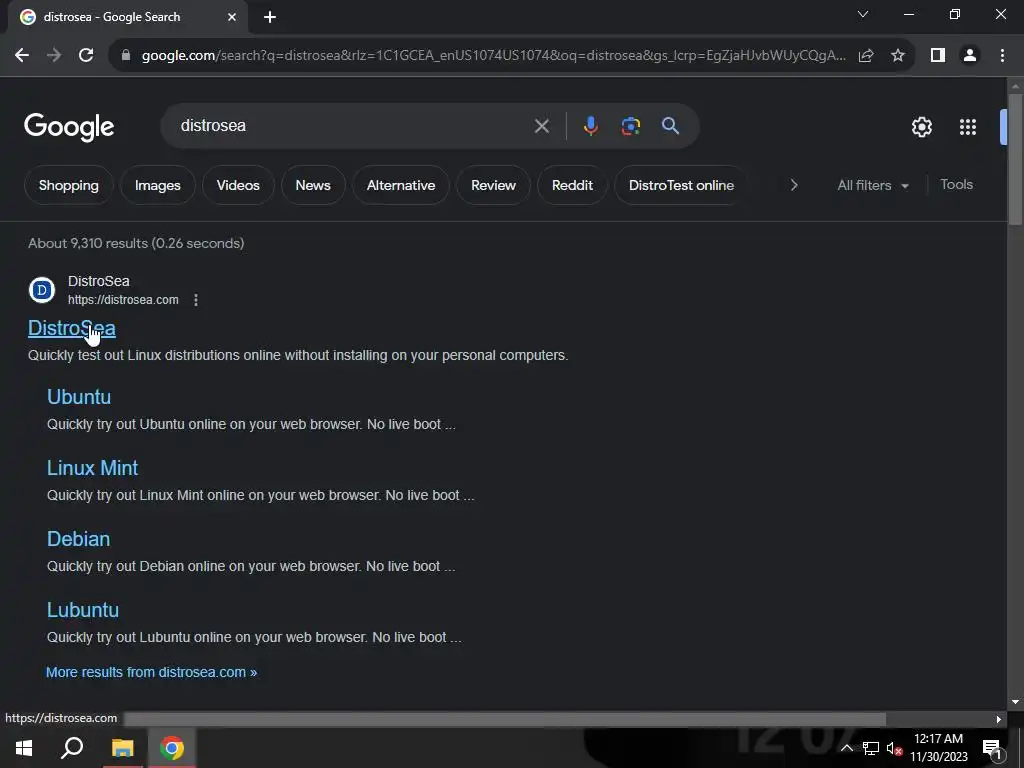Open a new tab with plus button

click(x=270, y=18)
